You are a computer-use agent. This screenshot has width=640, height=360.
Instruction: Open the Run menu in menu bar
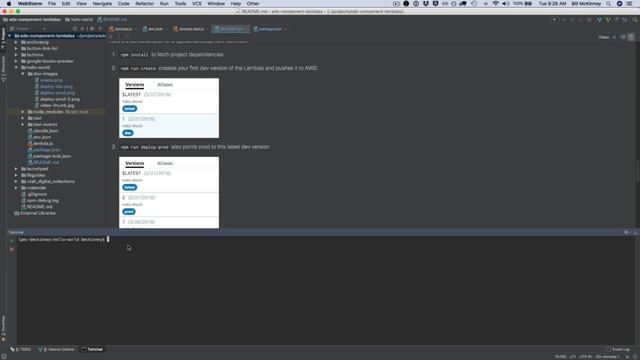(164, 4)
